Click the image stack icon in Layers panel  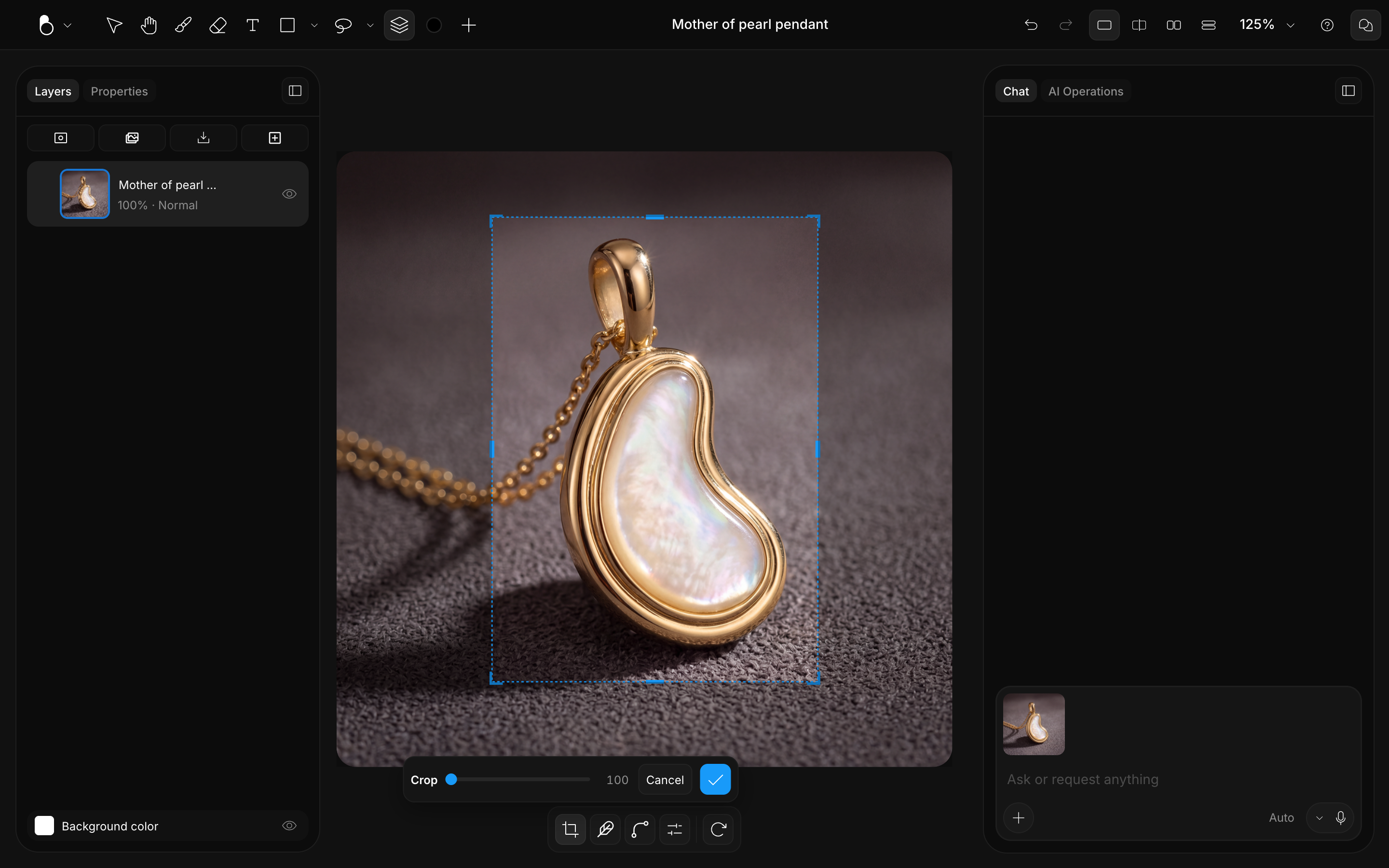click(x=132, y=138)
